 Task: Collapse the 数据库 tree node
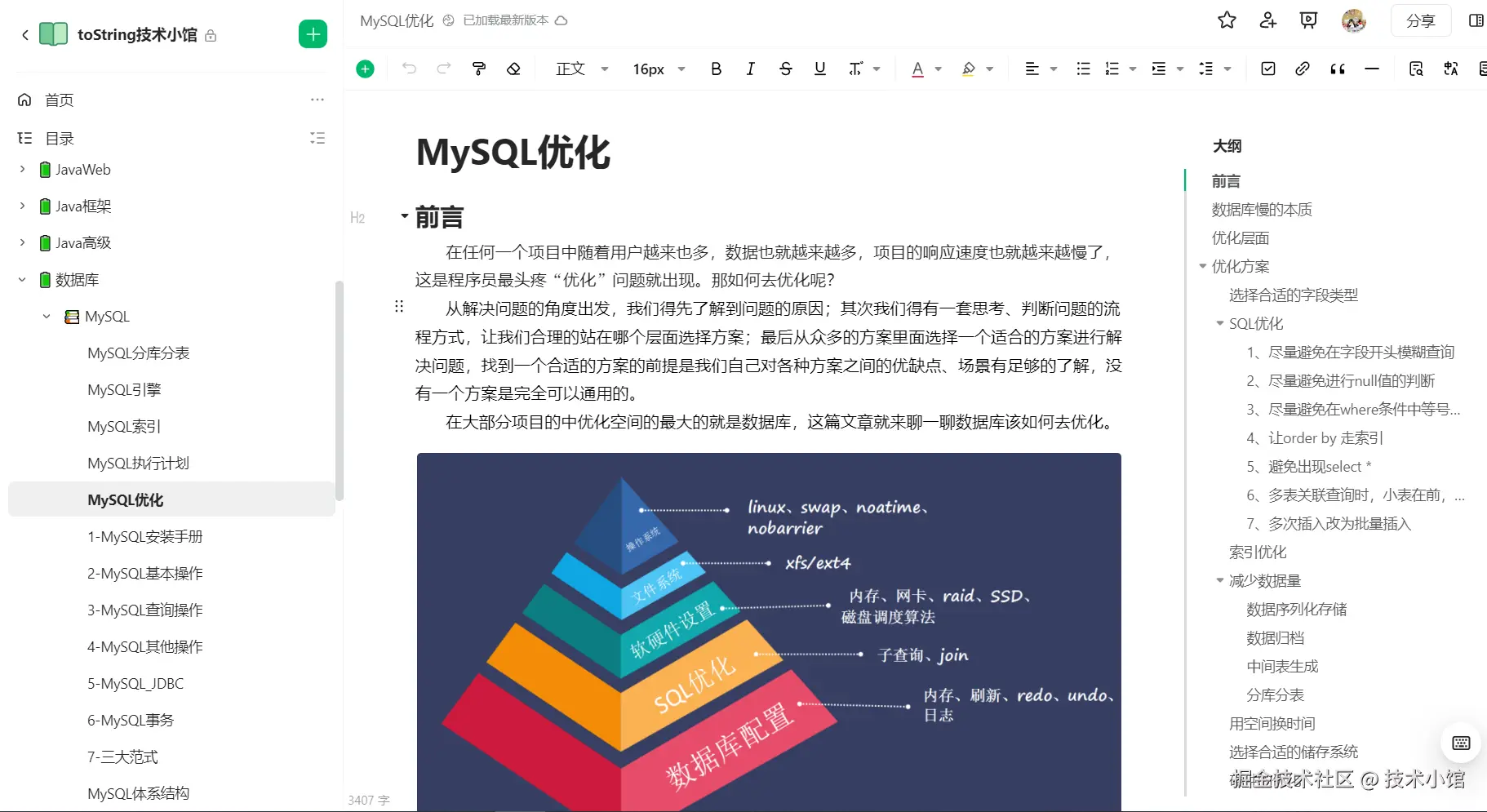tap(22, 279)
